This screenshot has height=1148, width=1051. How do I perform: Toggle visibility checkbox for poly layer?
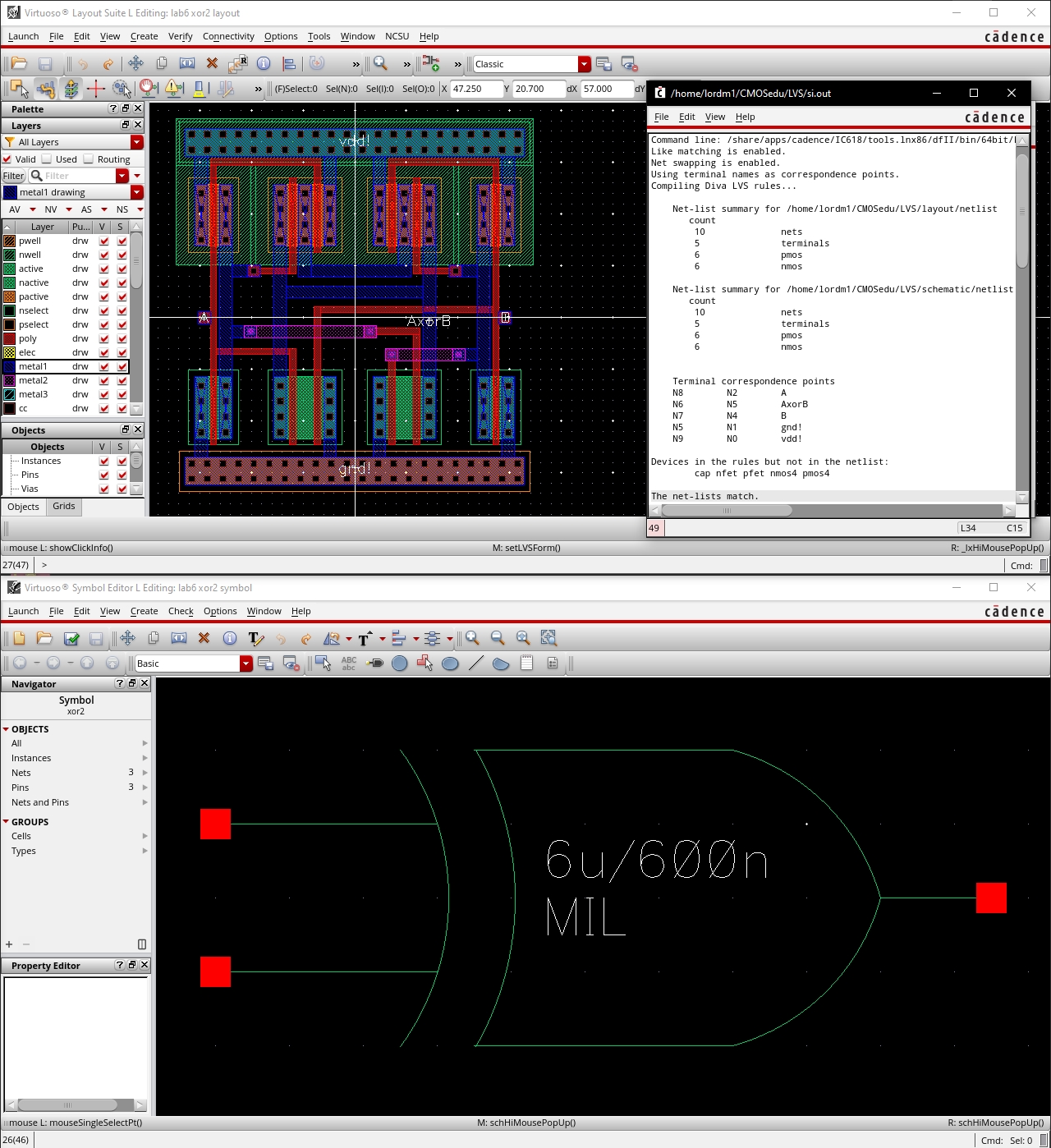[104, 338]
